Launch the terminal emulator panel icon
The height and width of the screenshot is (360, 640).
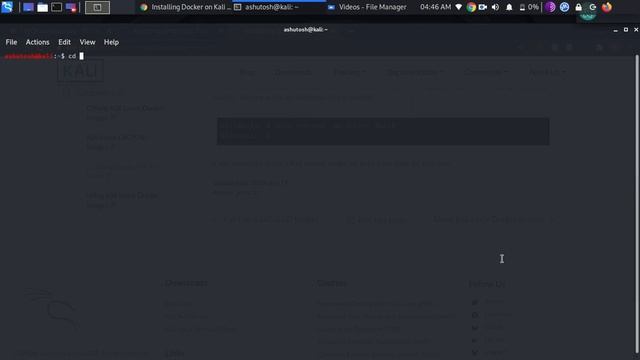click(x=57, y=7)
